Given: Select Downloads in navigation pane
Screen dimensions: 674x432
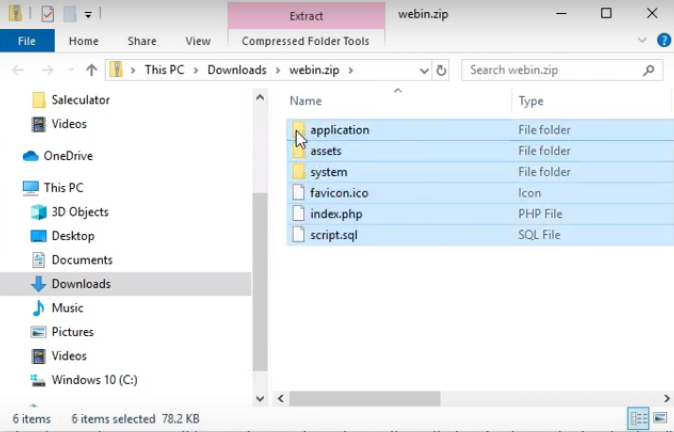Looking at the screenshot, I should [125, 284].
